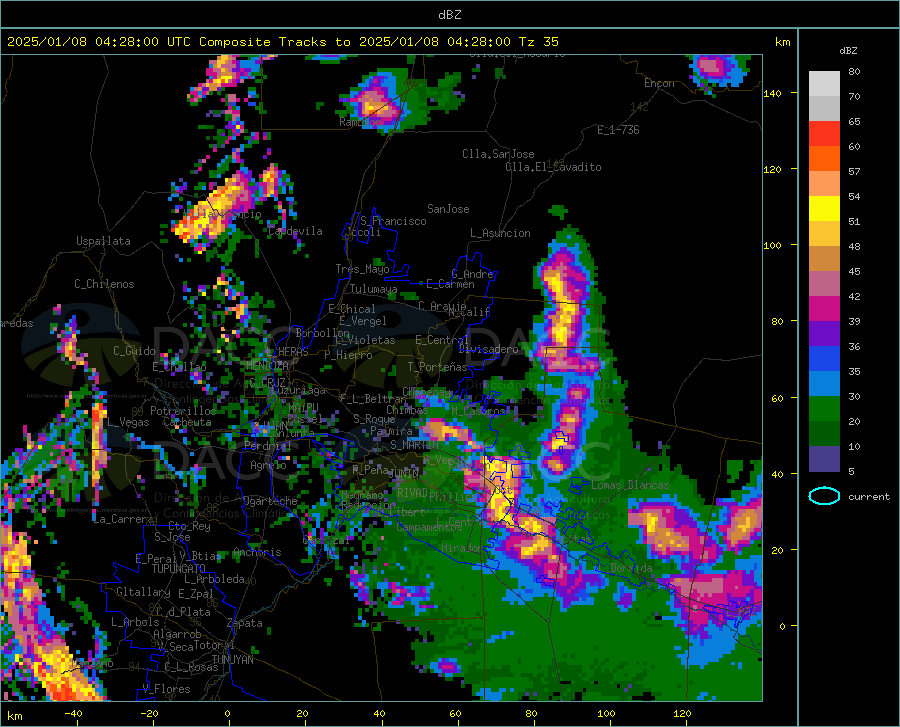Select the white 80 dBZ color swatch

pos(824,84)
